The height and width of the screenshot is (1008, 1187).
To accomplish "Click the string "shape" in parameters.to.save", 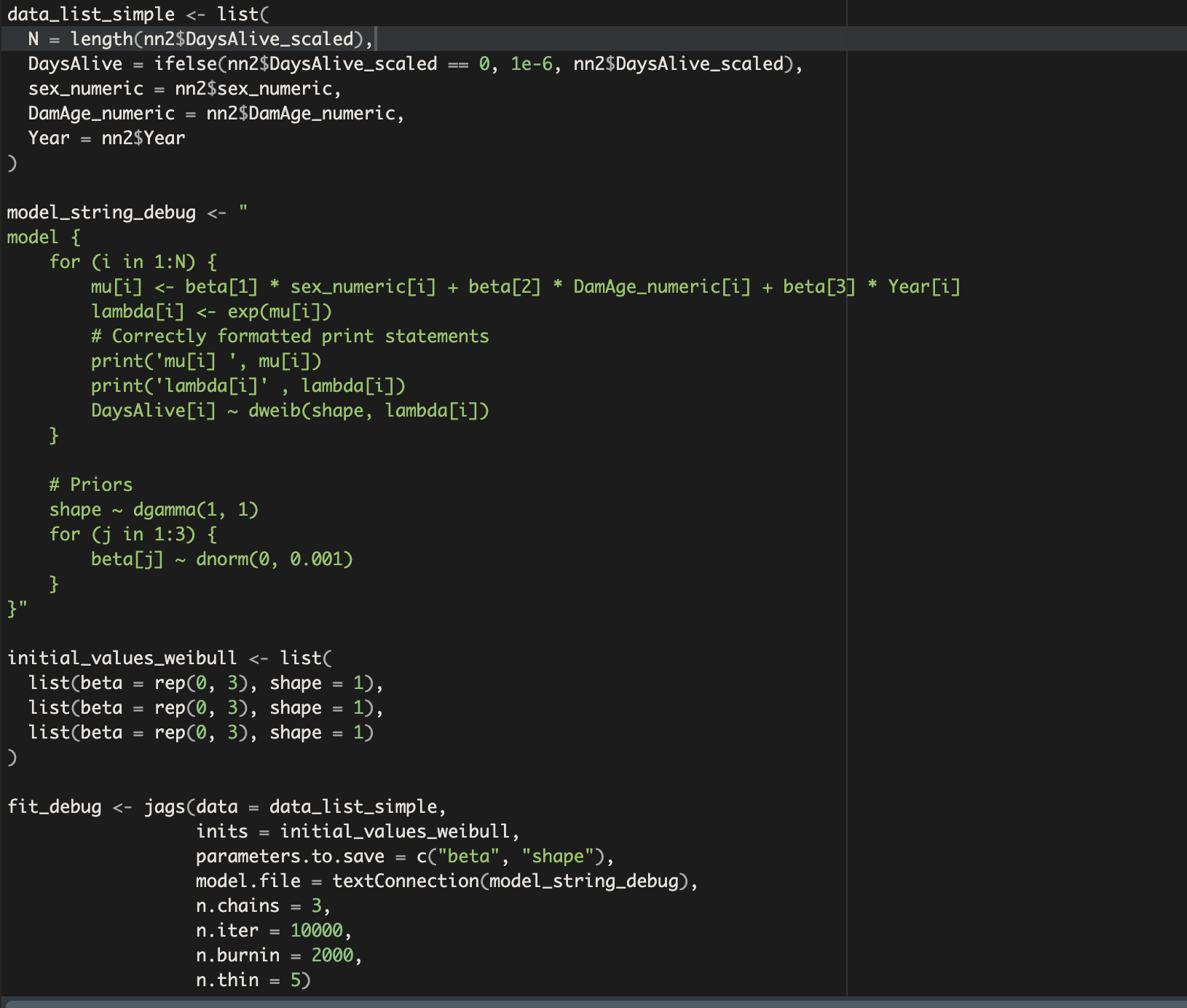I will [x=564, y=856].
